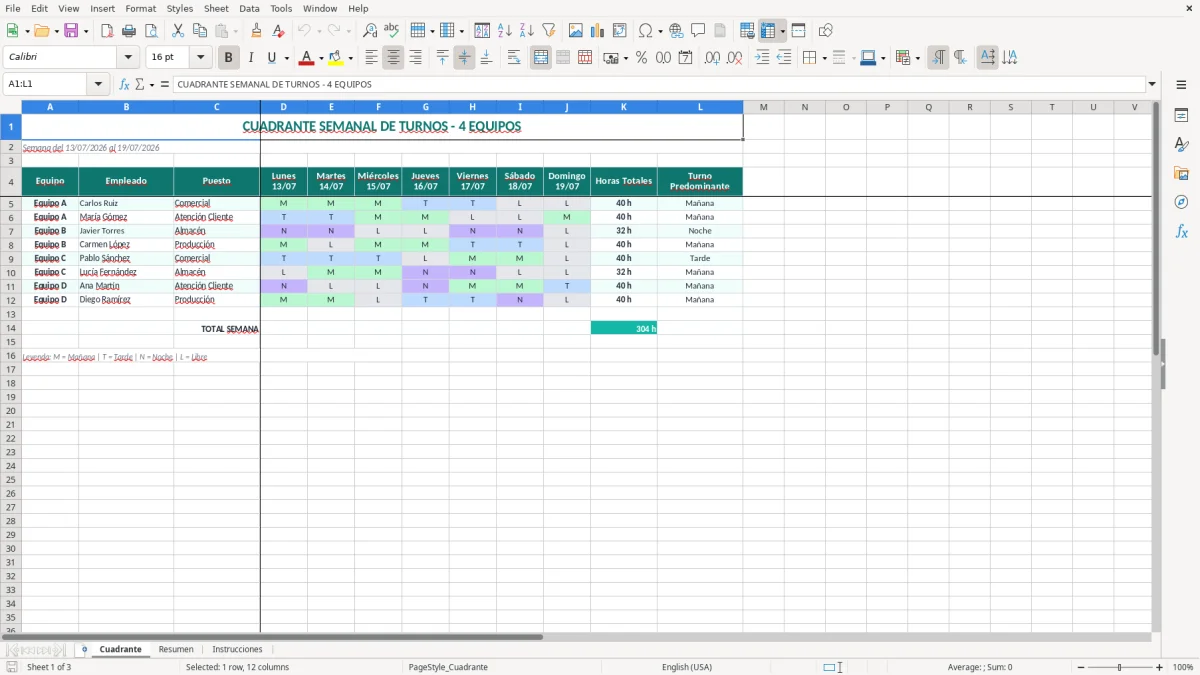Screen dimensions: 1200x675
Task: Open the Borders dropdown arrow
Action: [824, 58]
